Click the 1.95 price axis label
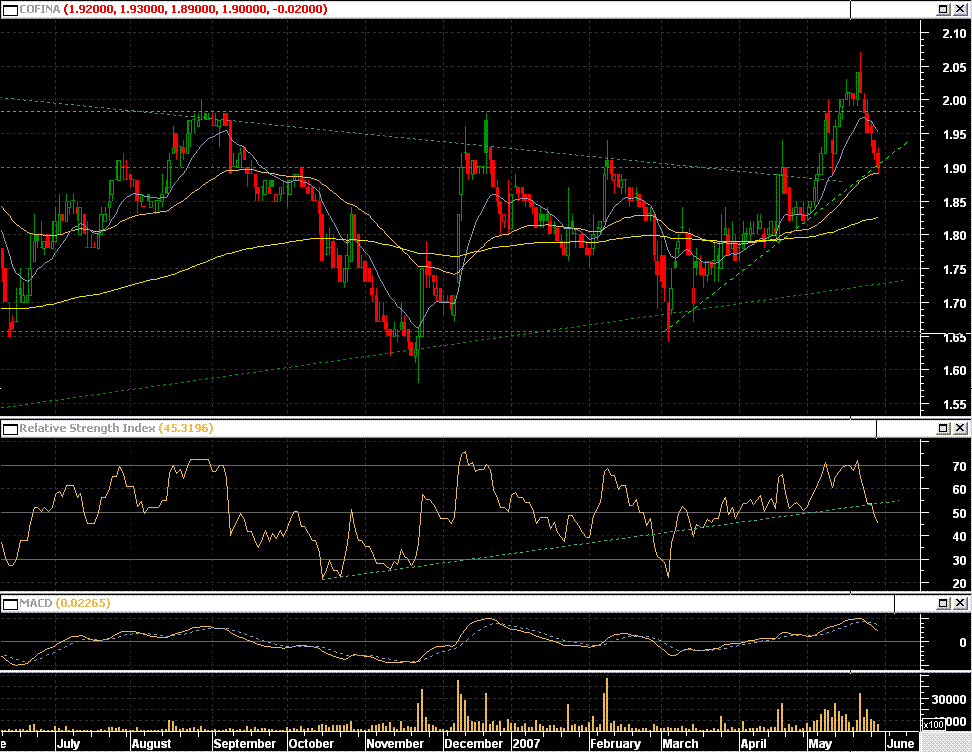The image size is (972, 752). pyautogui.click(x=954, y=135)
